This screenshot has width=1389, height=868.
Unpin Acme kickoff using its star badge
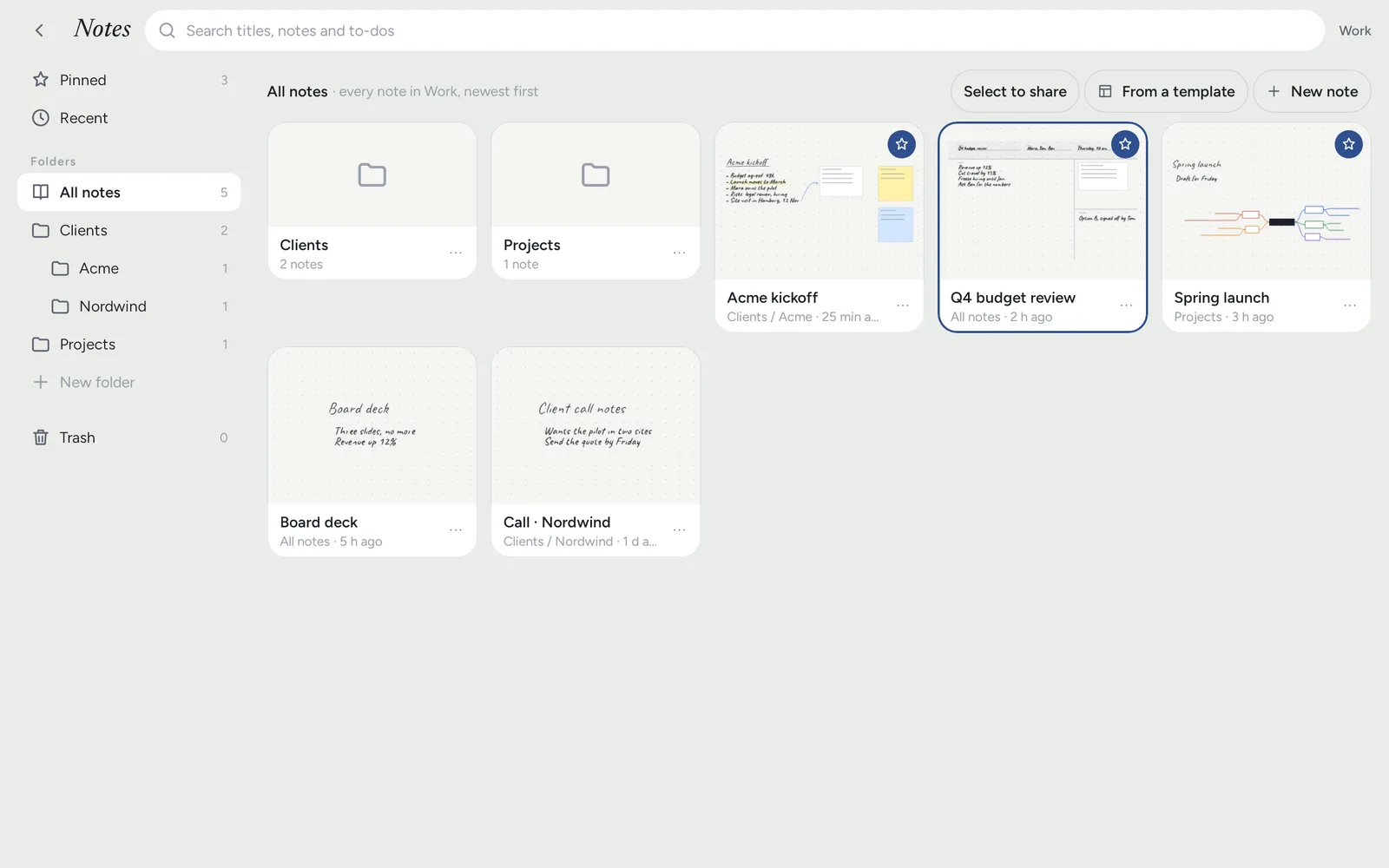tap(901, 144)
